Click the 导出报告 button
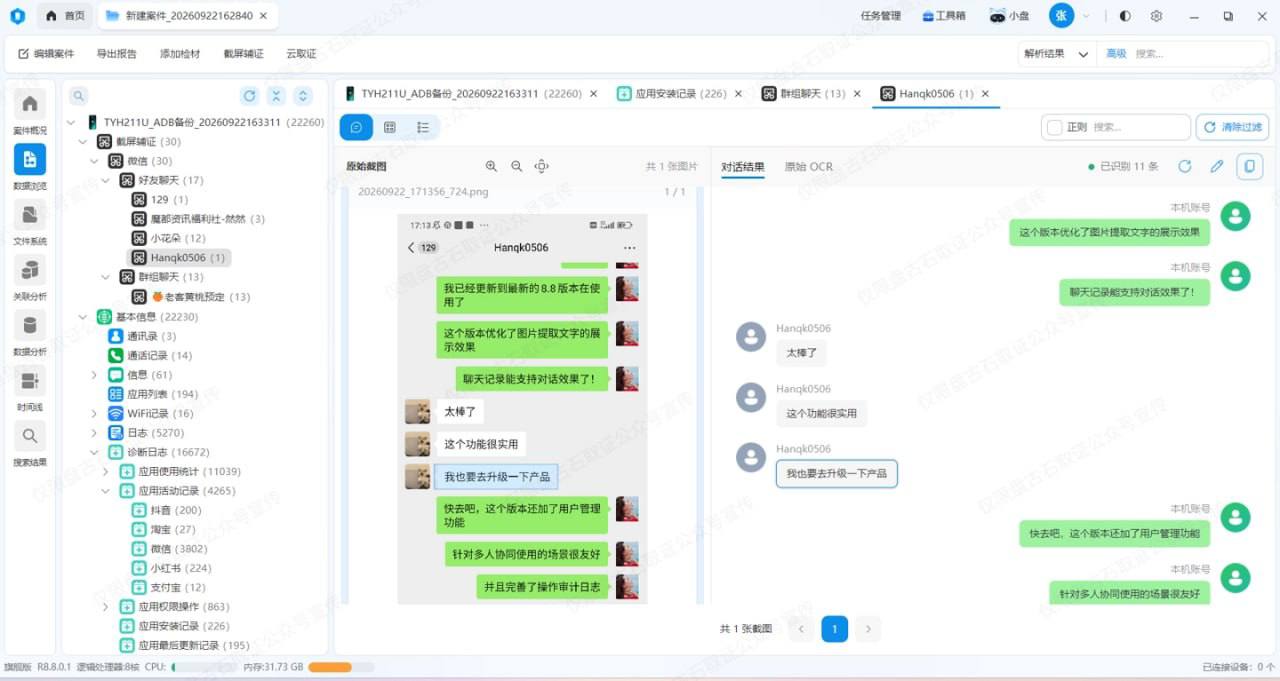The width and height of the screenshot is (1280, 681). pyautogui.click(x=117, y=54)
